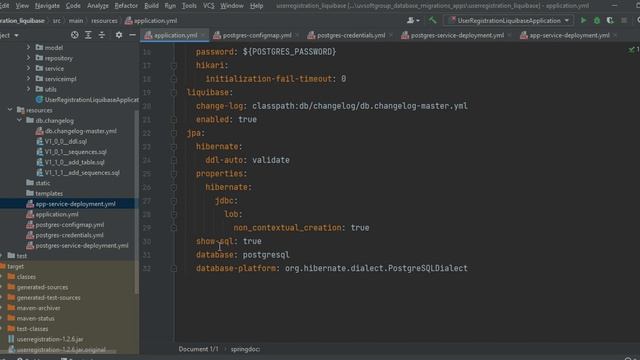Click the Select Opened File target icon
The height and width of the screenshot is (360, 640).
click(75, 35)
